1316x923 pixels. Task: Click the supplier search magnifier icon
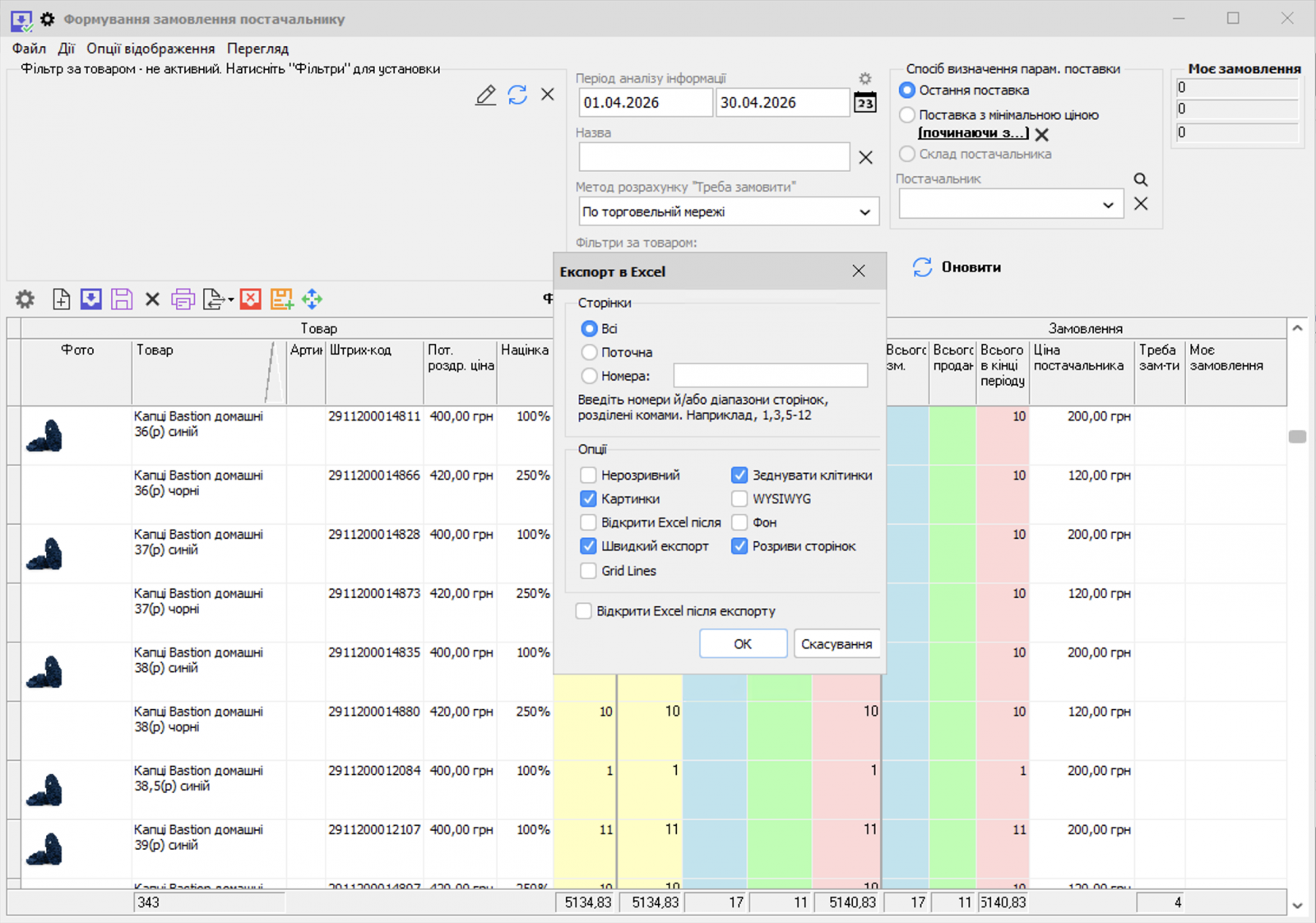coord(1140,179)
